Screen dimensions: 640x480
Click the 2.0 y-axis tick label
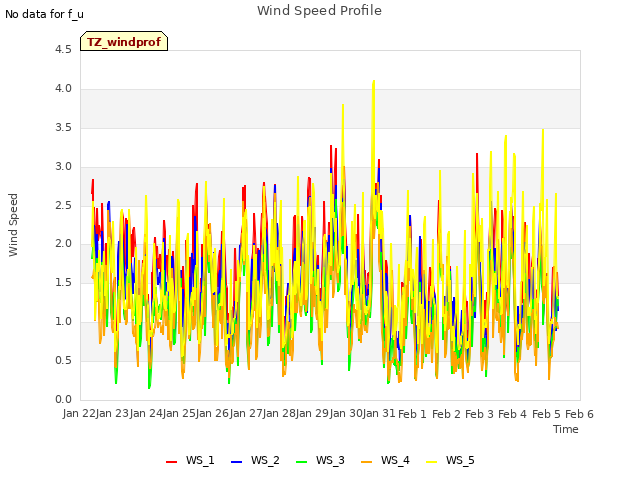[x=63, y=244]
